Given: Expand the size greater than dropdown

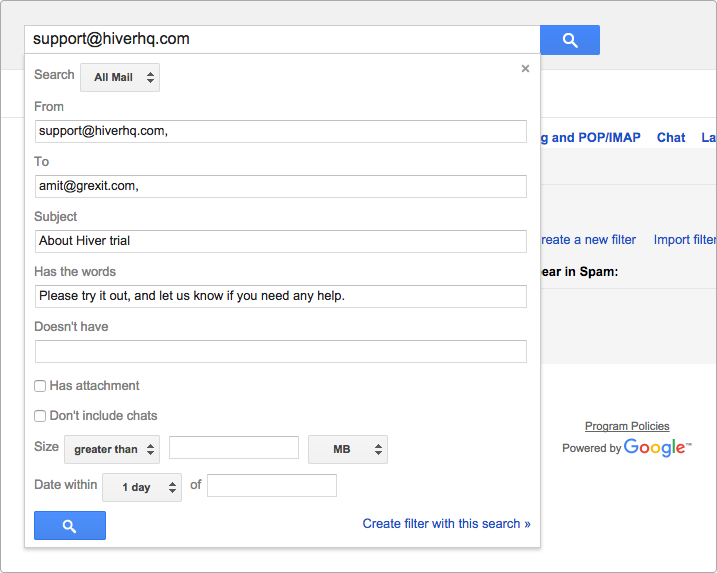Looking at the screenshot, I should pyautogui.click(x=112, y=450).
